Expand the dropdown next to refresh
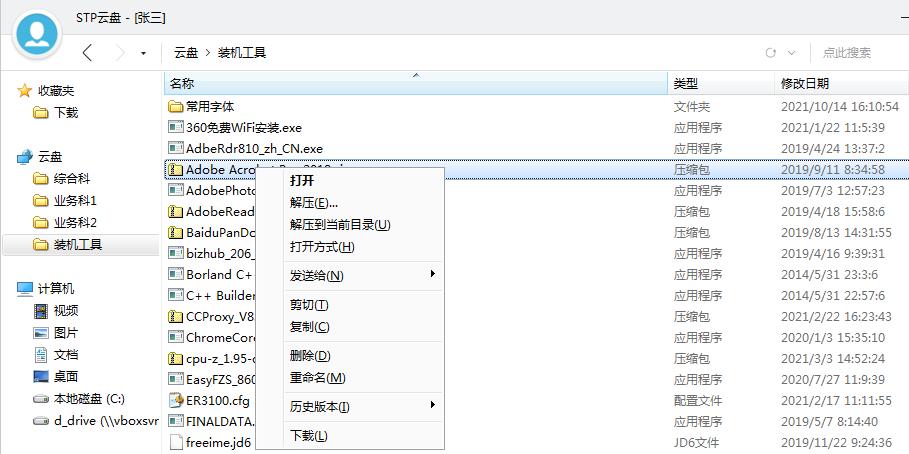The width and height of the screenshot is (909, 454). (791, 53)
